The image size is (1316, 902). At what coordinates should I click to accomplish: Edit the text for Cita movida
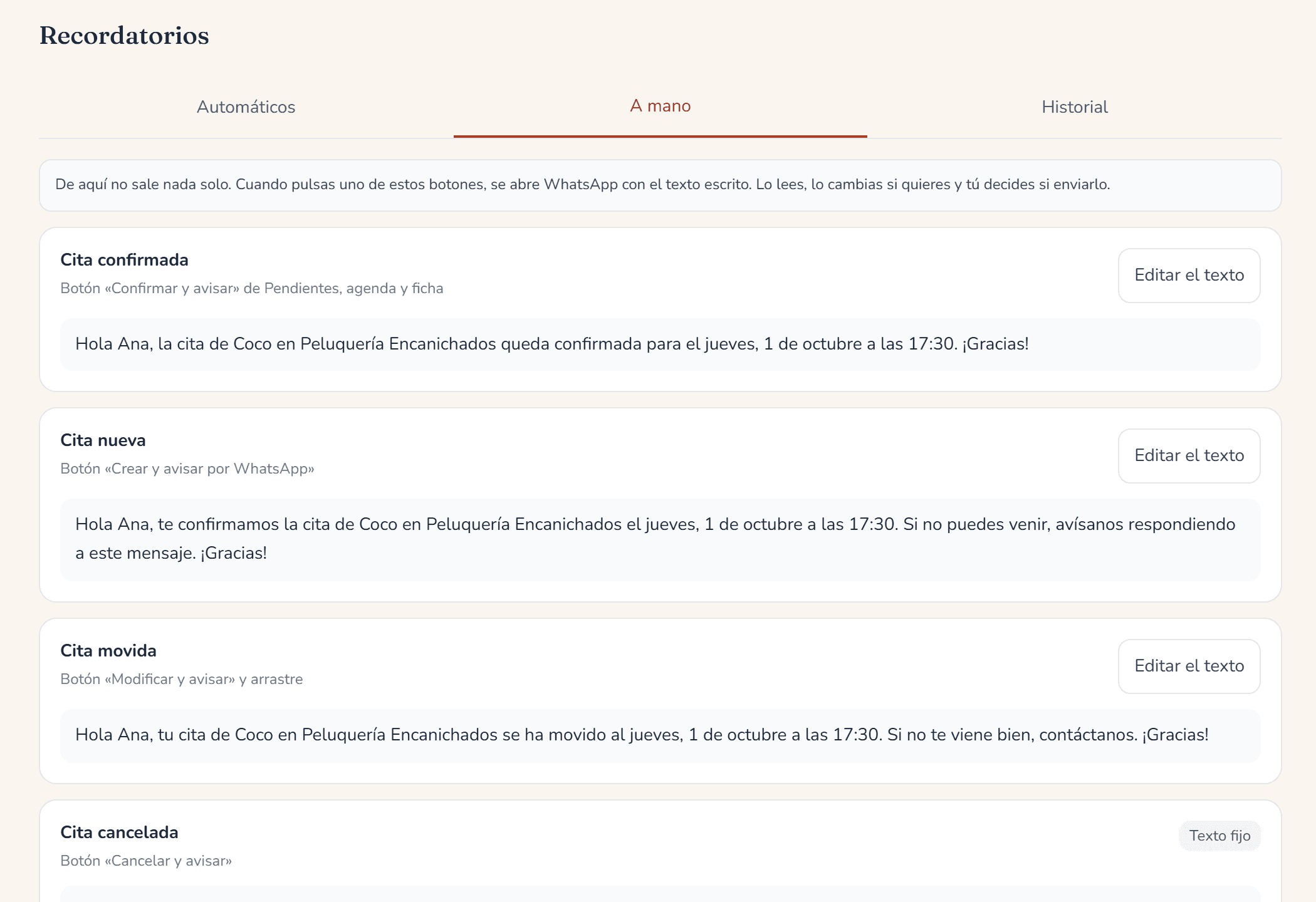pos(1189,666)
